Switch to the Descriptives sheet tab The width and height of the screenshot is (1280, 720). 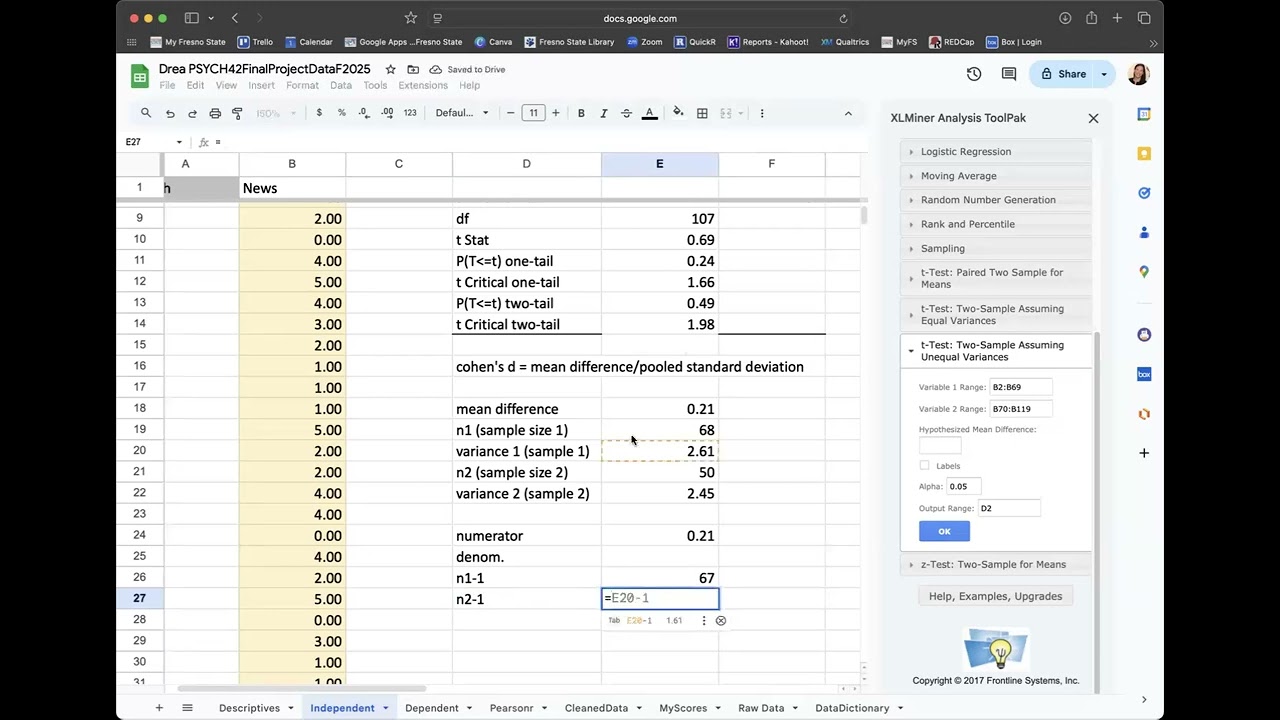[250, 708]
